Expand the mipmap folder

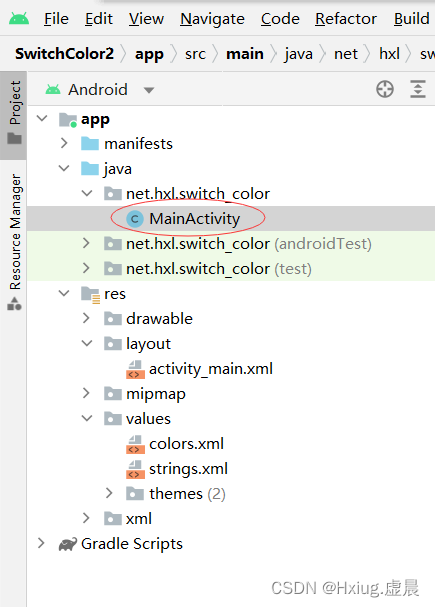87,393
